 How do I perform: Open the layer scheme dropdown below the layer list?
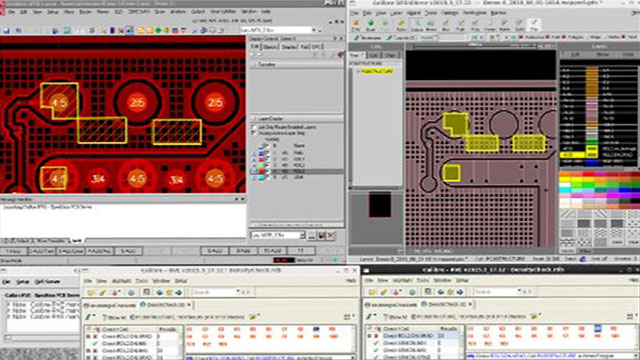point(302,236)
